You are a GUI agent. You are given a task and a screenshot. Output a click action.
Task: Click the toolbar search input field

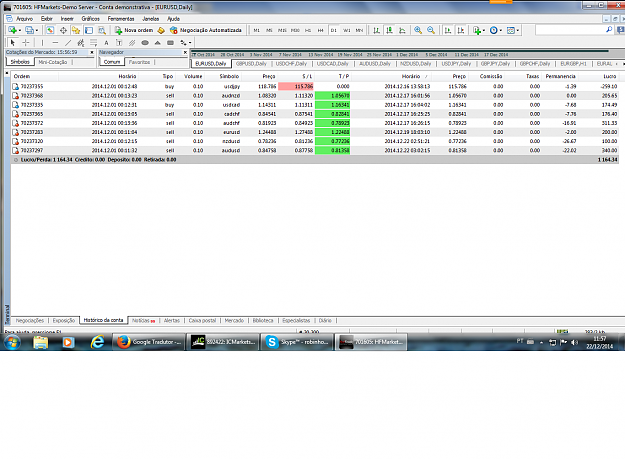570,30
